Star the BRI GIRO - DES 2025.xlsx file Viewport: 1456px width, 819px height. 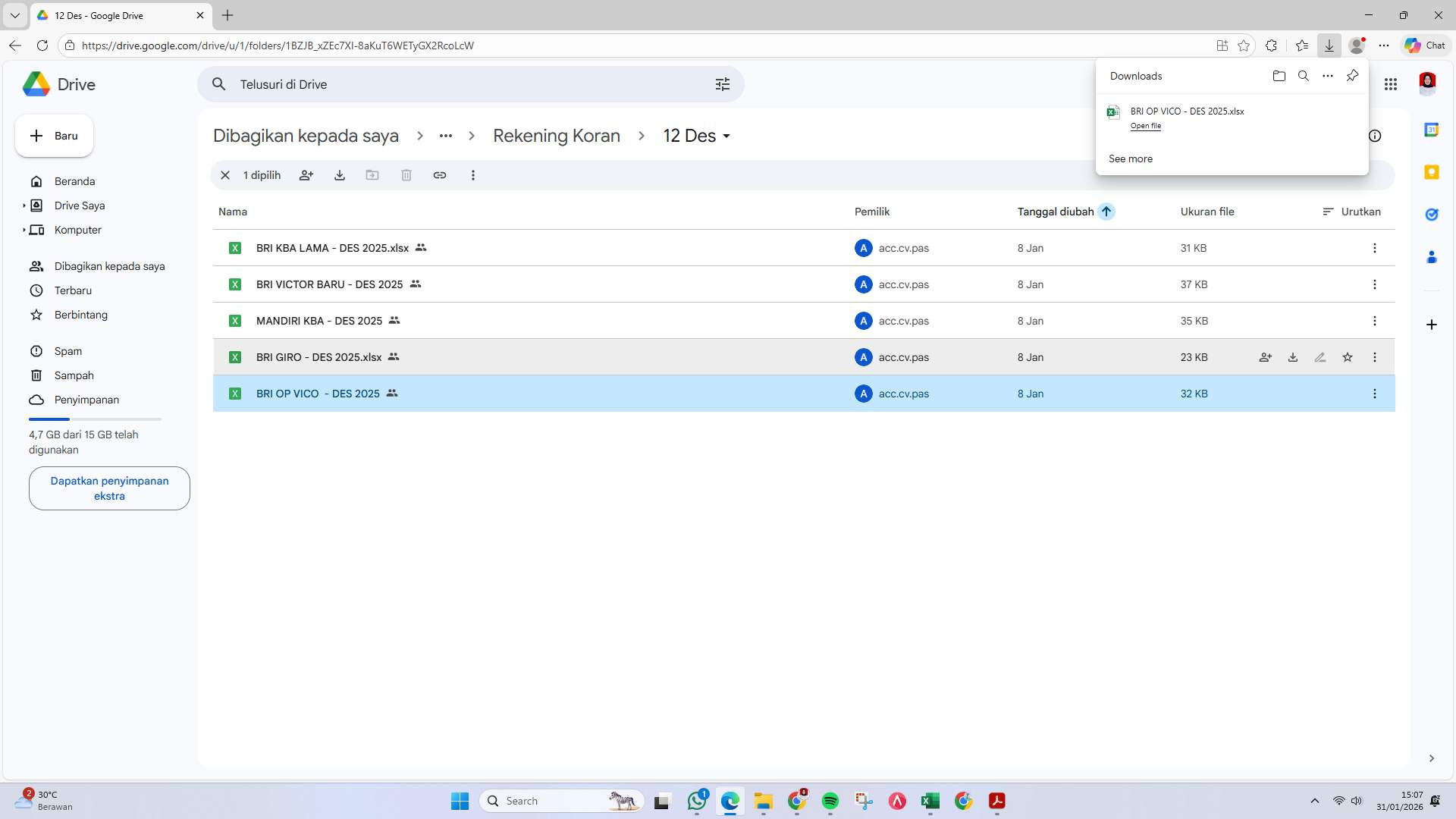(1348, 356)
